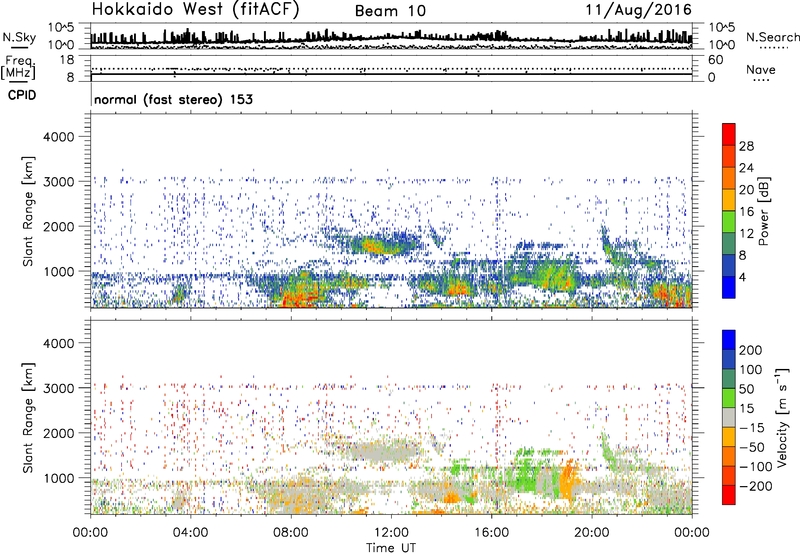The height and width of the screenshot is (554, 800).
Task: Select the 'Freq. [MHz]' axis label
Action: [x=18, y=68]
